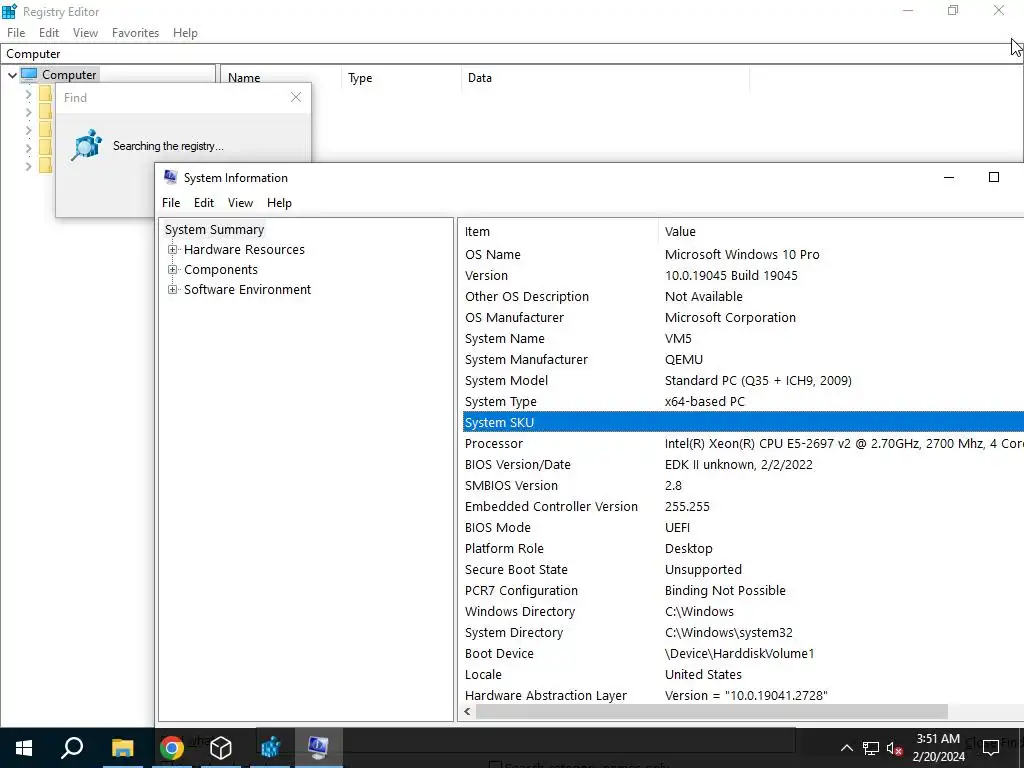Image resolution: width=1024 pixels, height=768 pixels.
Task: Select the Secure Boot State row
Action: (x=743, y=569)
